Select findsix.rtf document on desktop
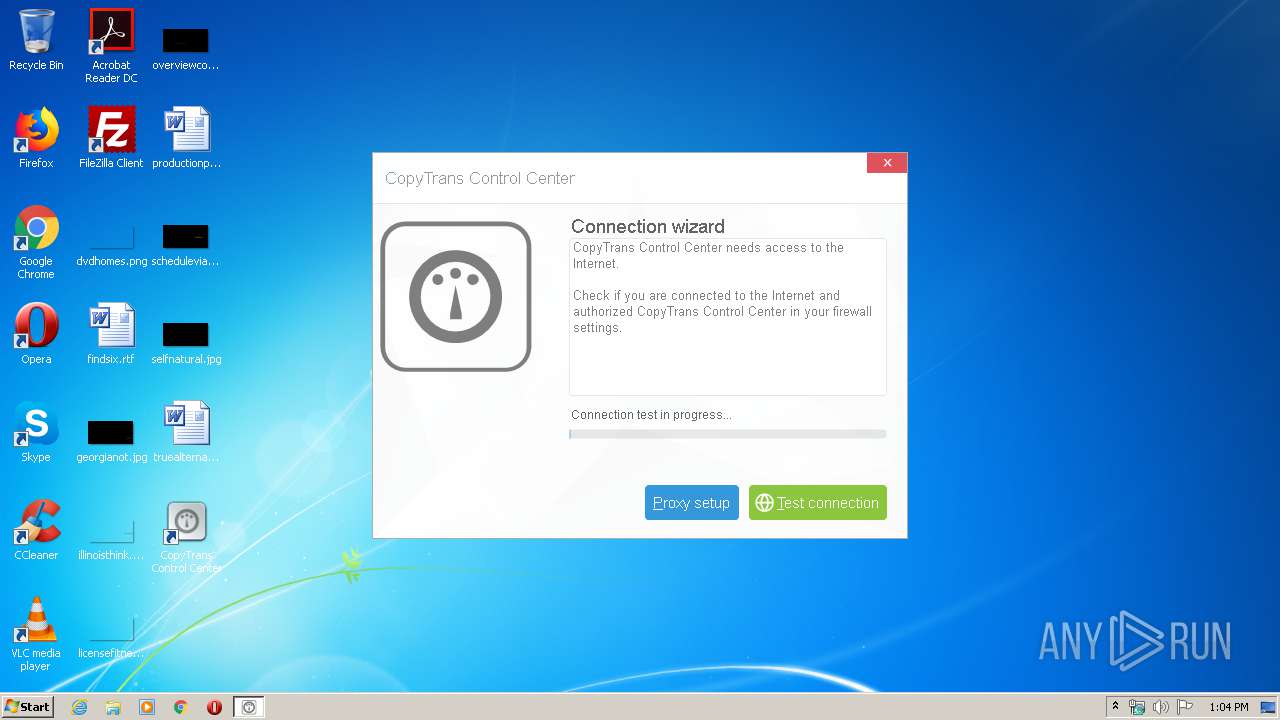This screenshot has height=720, width=1280. click(x=111, y=335)
